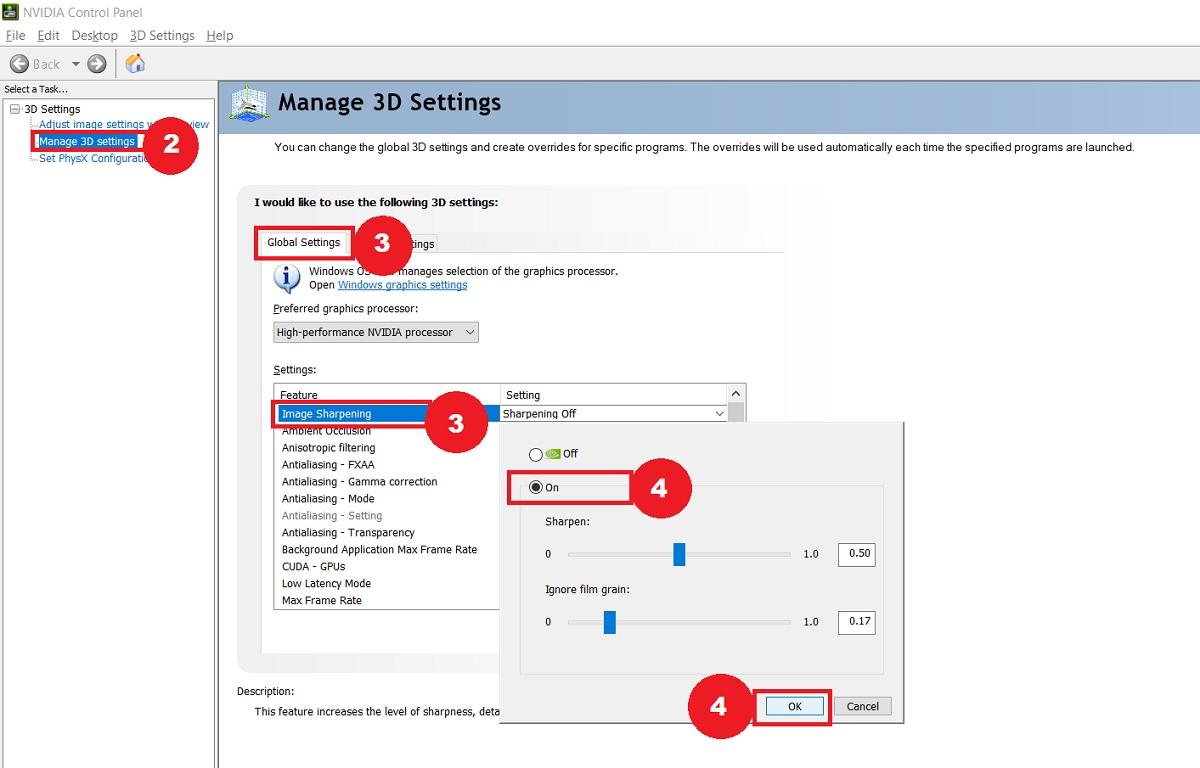This screenshot has width=1200, height=768.
Task: Select CUDA - GPUs row
Action: (x=387, y=567)
